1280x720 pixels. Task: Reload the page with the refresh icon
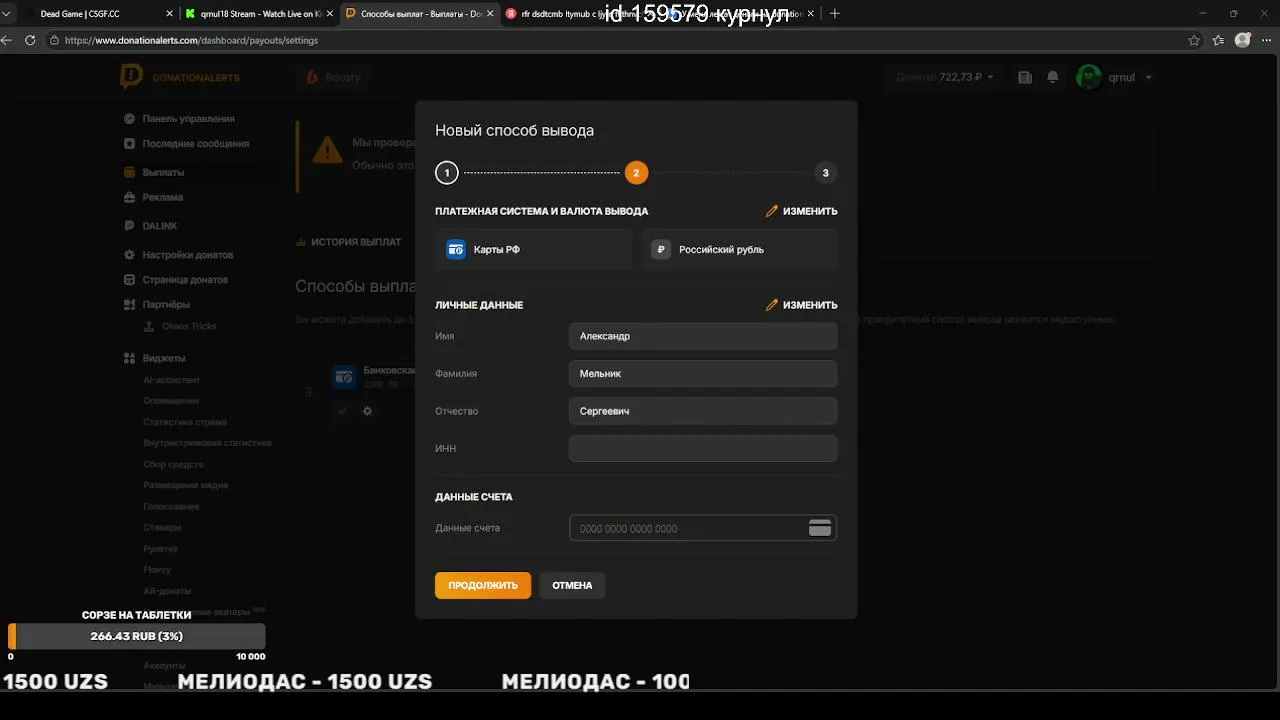[30, 40]
